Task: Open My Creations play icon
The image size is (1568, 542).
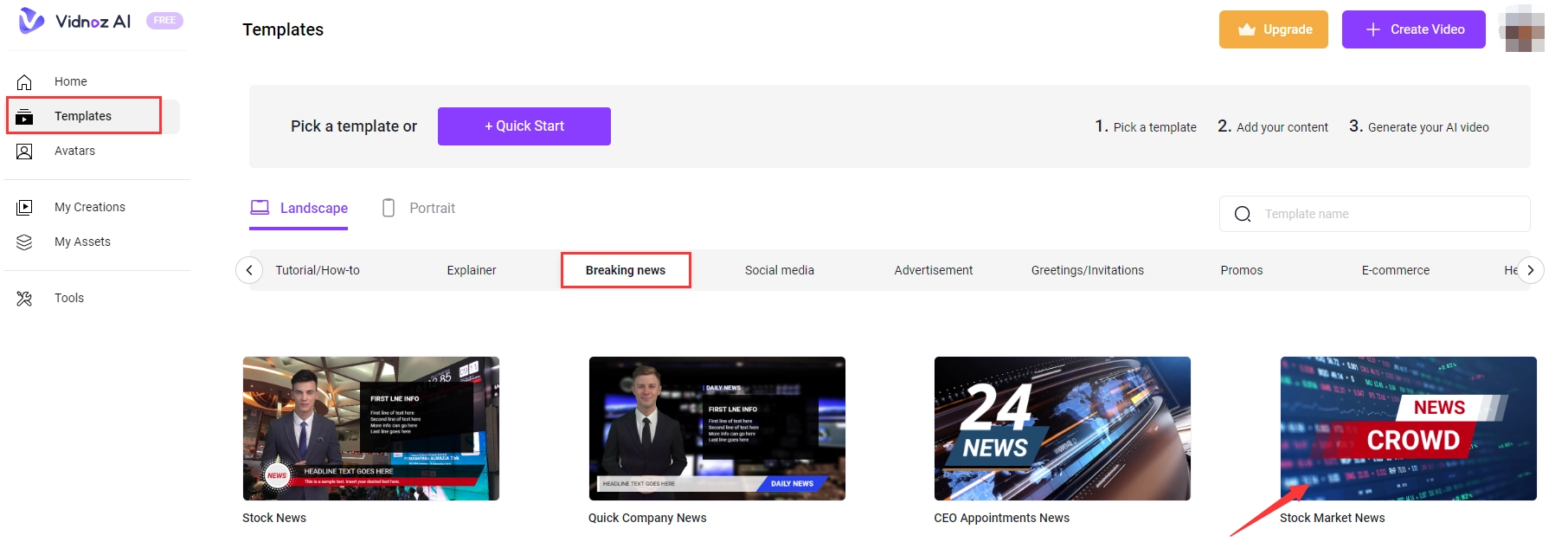Action: pos(24,208)
